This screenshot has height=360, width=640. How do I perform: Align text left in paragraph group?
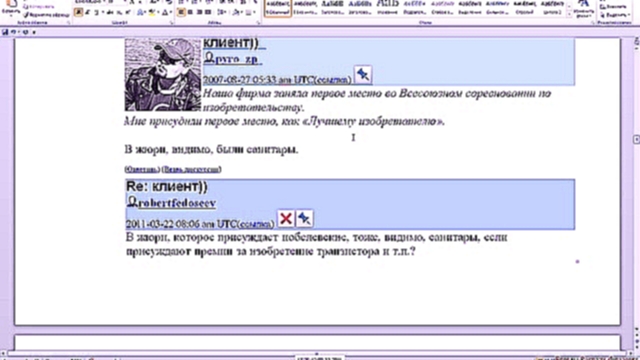(x=181, y=13)
